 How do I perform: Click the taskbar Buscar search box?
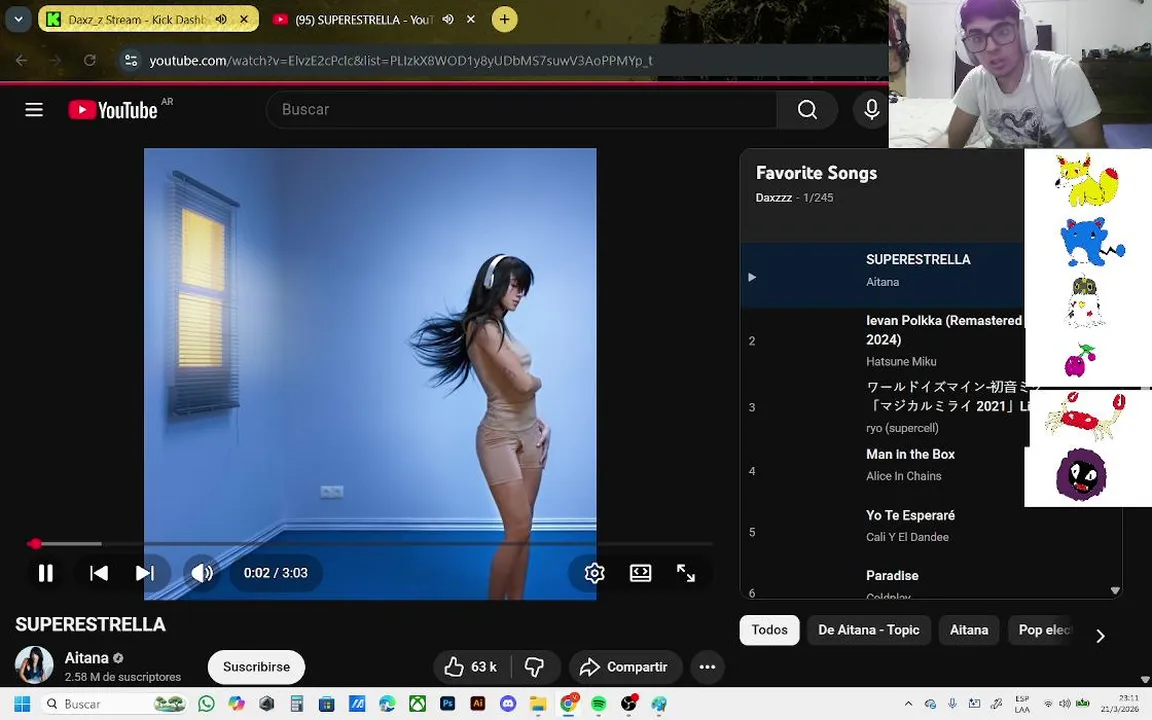pyautogui.click(x=114, y=704)
